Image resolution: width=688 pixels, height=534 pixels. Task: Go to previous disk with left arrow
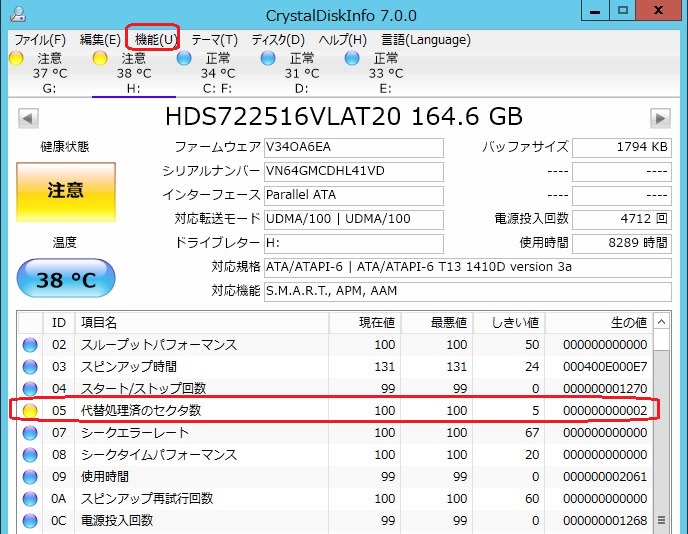tap(29, 118)
